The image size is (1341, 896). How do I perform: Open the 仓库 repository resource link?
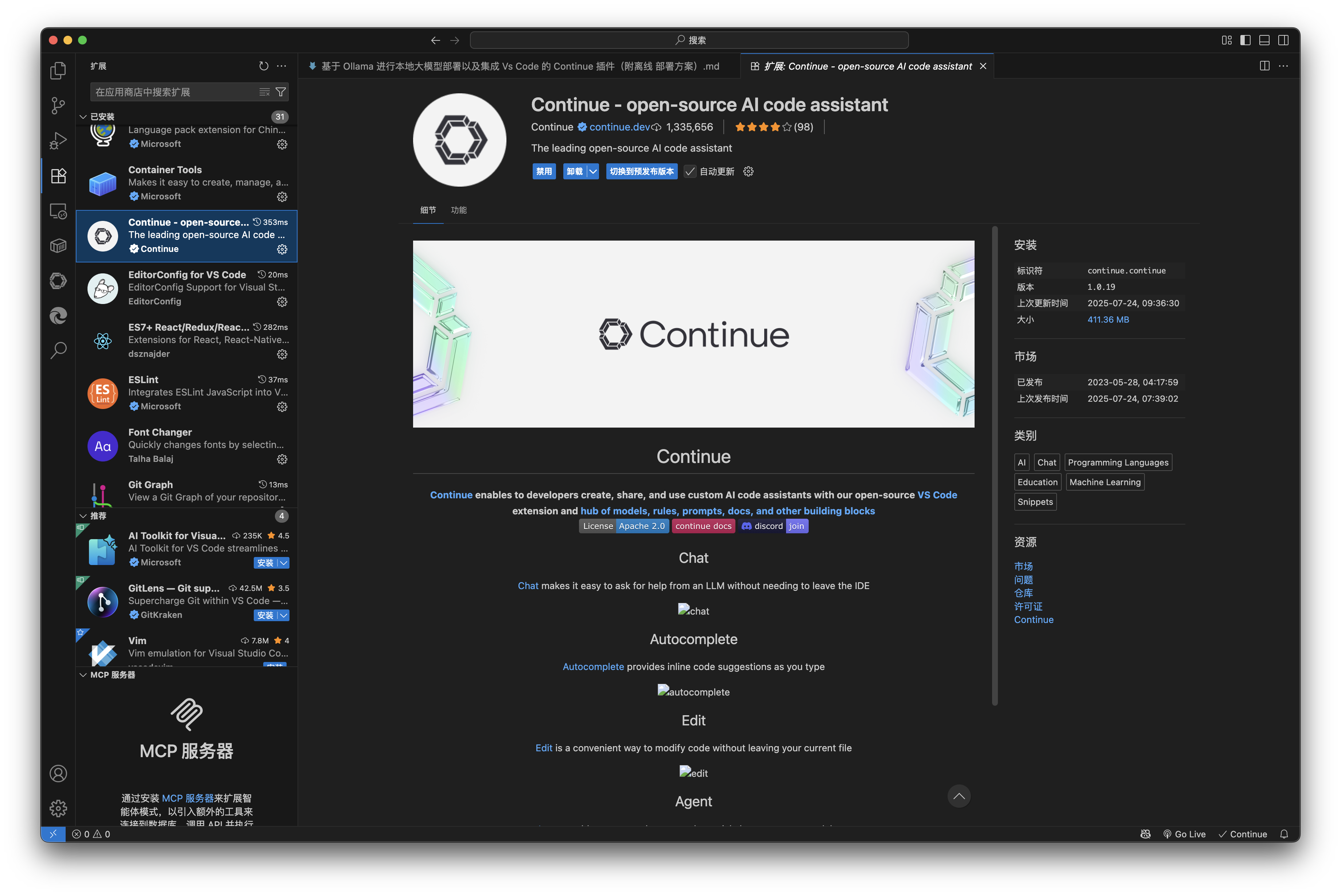coord(1023,593)
